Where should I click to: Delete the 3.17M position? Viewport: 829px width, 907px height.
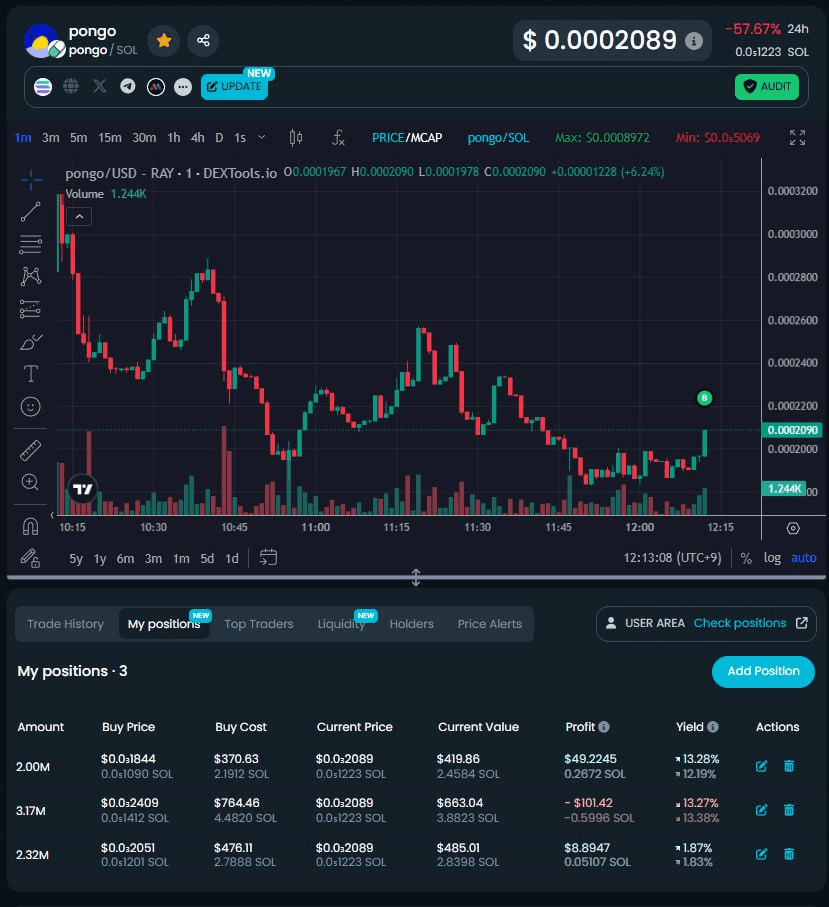click(789, 810)
